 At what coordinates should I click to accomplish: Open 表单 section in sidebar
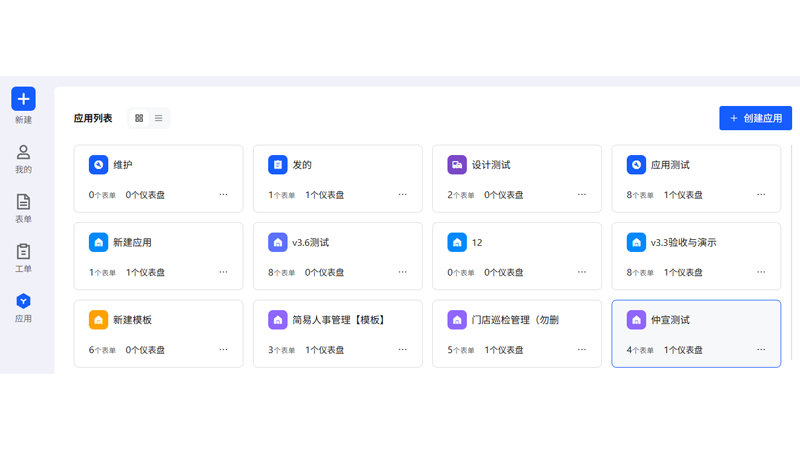click(23, 208)
